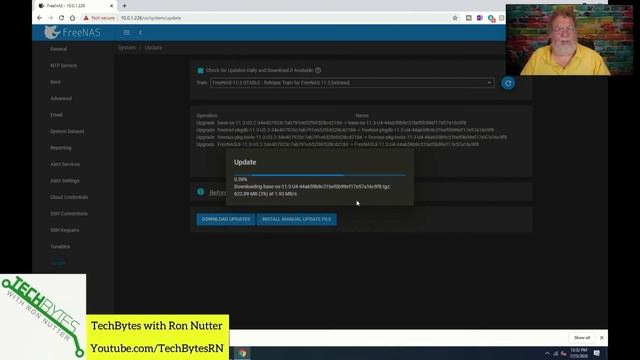Toggle the hamburger menu icon
Screen dimensions: 640x360
(x=127, y=33)
